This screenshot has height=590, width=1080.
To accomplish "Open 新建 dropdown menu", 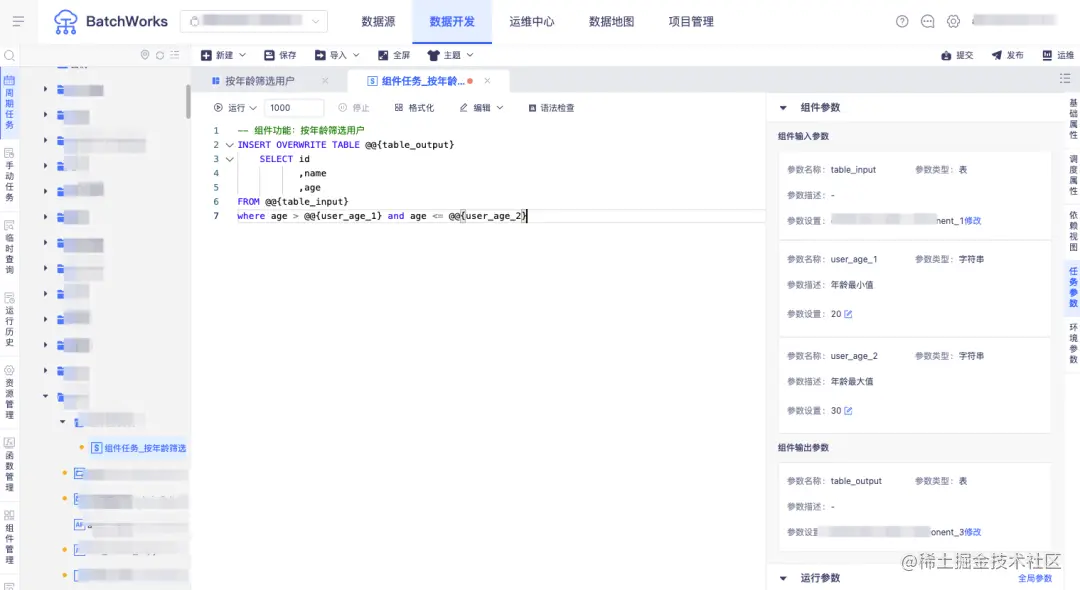I will click(x=223, y=55).
